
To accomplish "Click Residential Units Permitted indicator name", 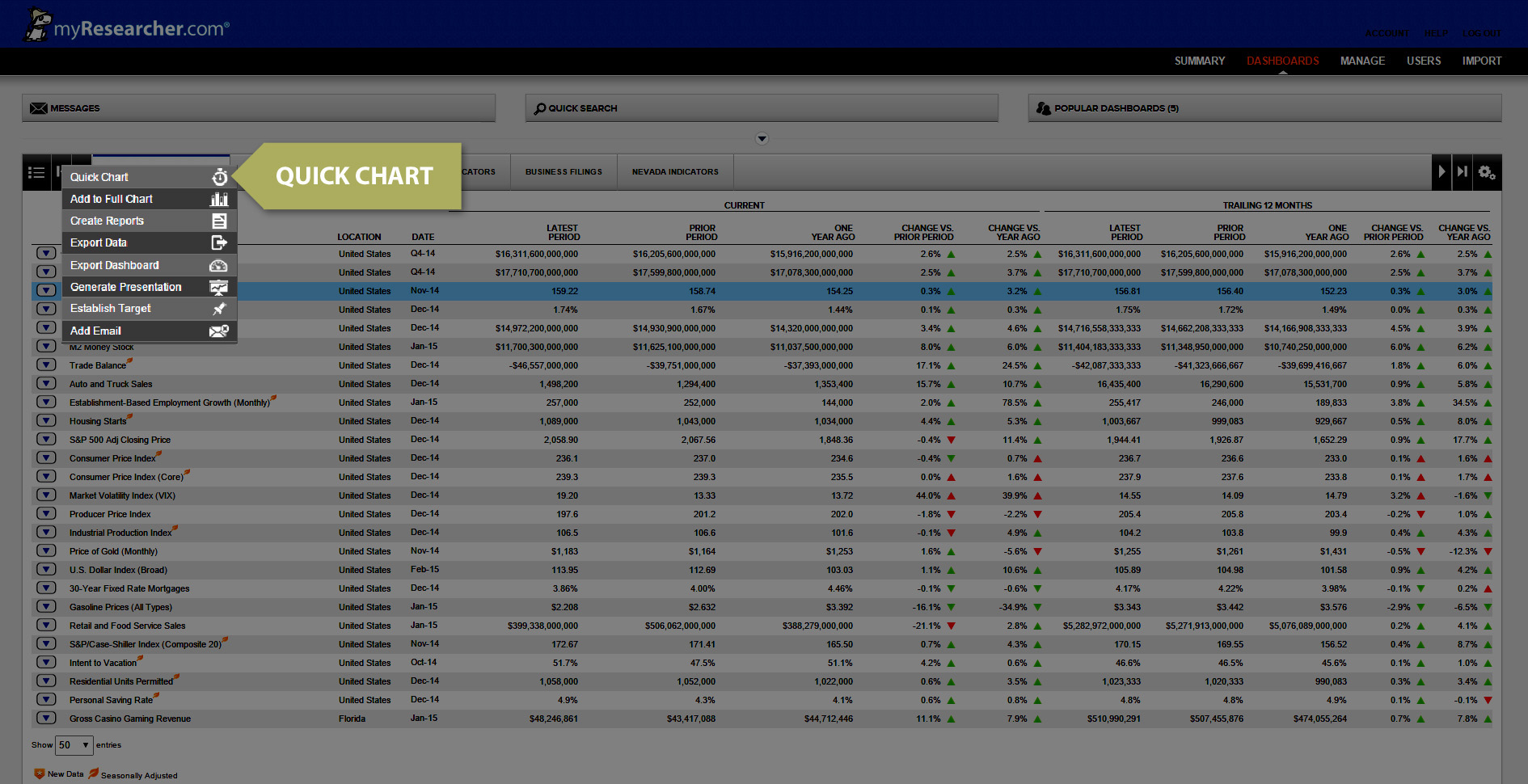I will (121, 681).
